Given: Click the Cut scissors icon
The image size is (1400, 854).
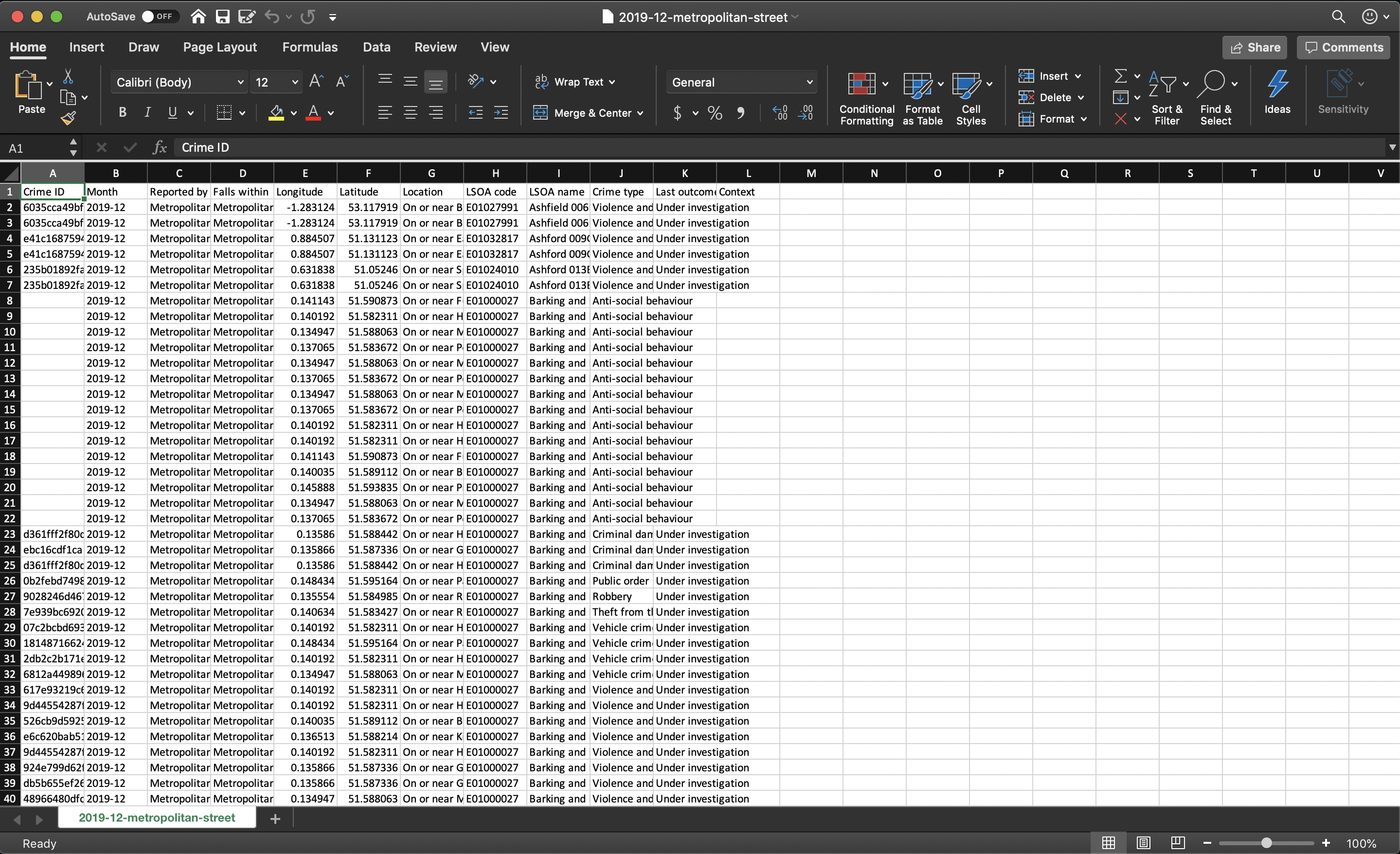Looking at the screenshot, I should [68, 76].
